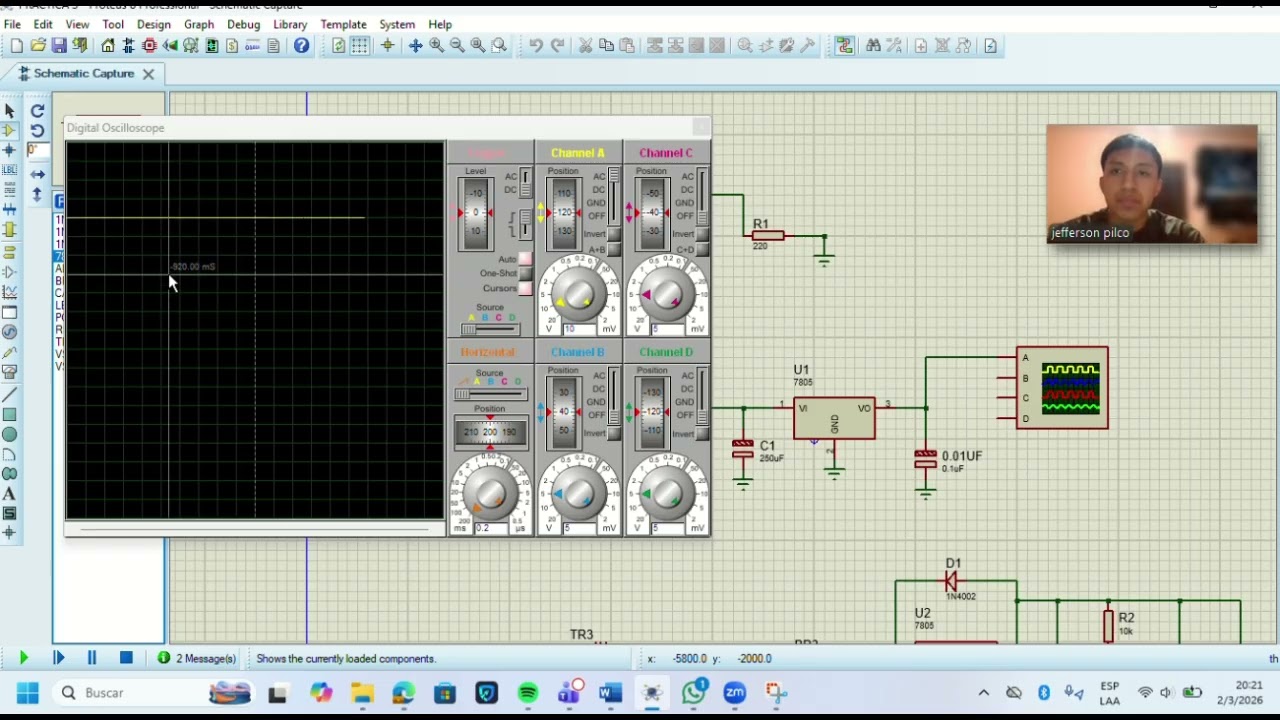Click the New Sheet icon
The width and height of the screenshot is (1280, 720).
(x=920, y=46)
